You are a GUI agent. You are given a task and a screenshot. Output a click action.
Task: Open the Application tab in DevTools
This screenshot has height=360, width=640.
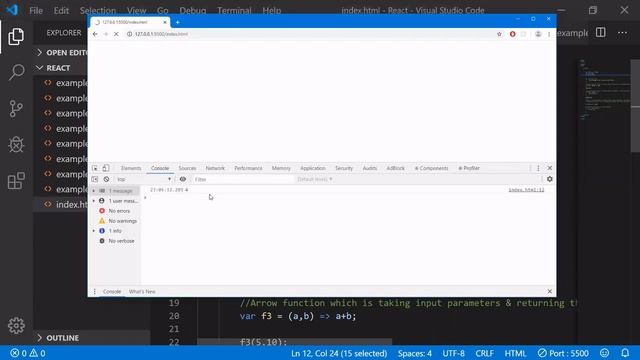pos(313,168)
